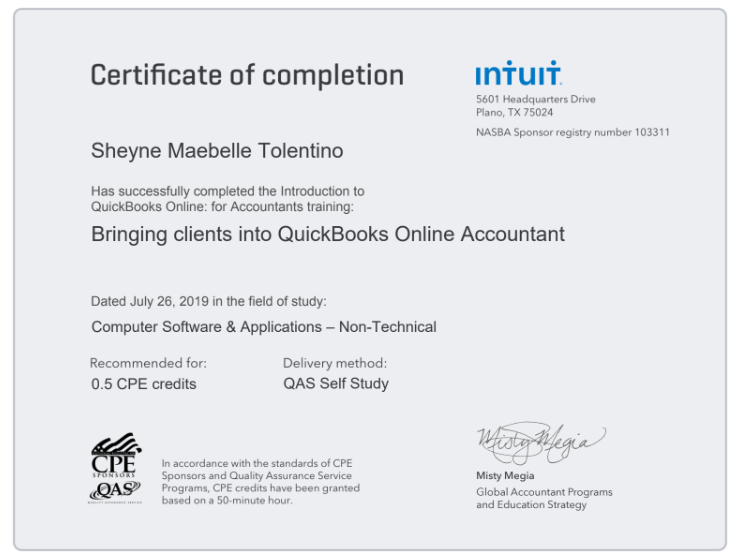
Task: Click 'Has successfully completed the Introduction to' line
Action: coord(227,191)
